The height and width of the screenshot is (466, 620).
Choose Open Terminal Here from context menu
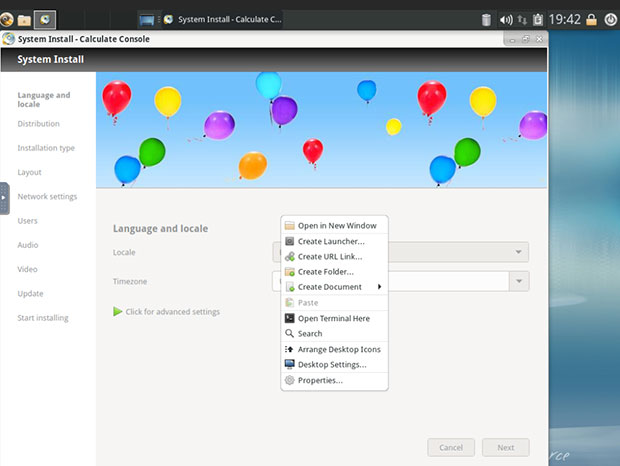coord(334,318)
